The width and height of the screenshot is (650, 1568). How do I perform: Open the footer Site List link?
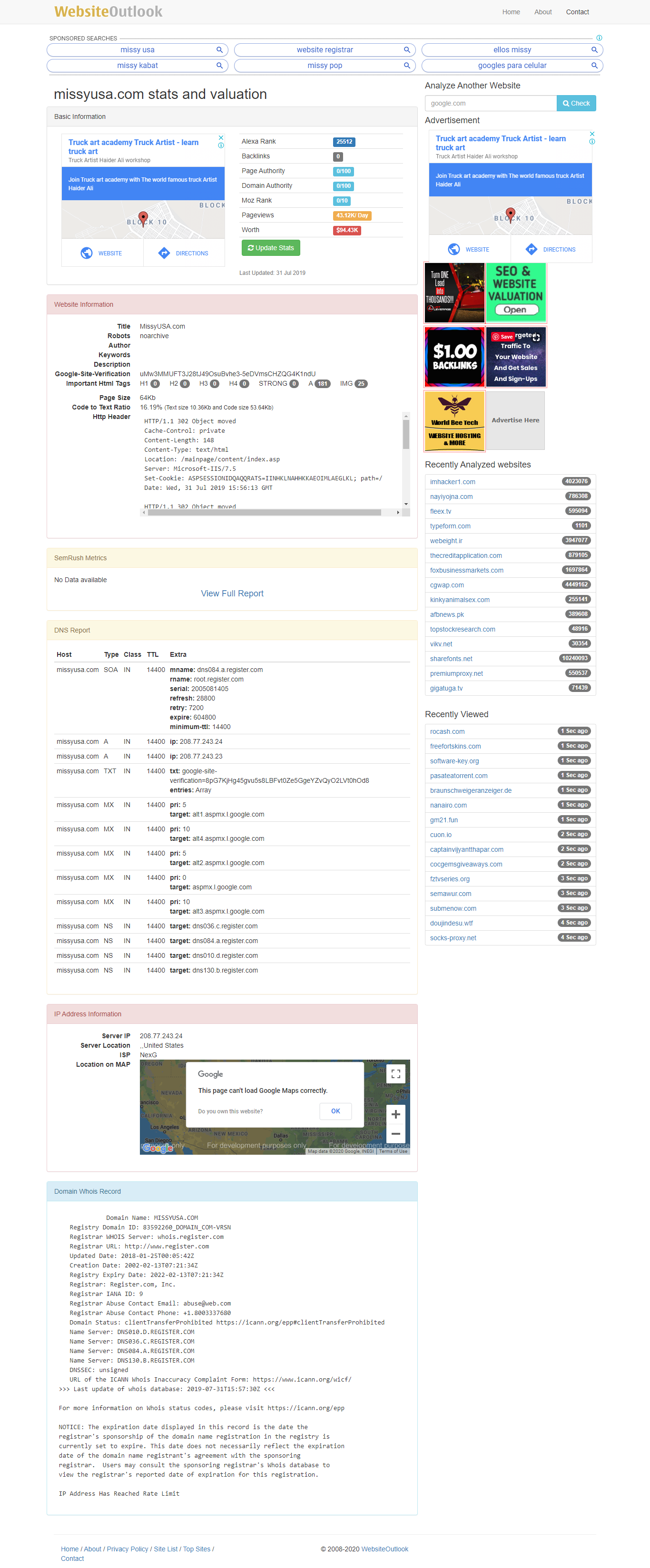(166, 1550)
